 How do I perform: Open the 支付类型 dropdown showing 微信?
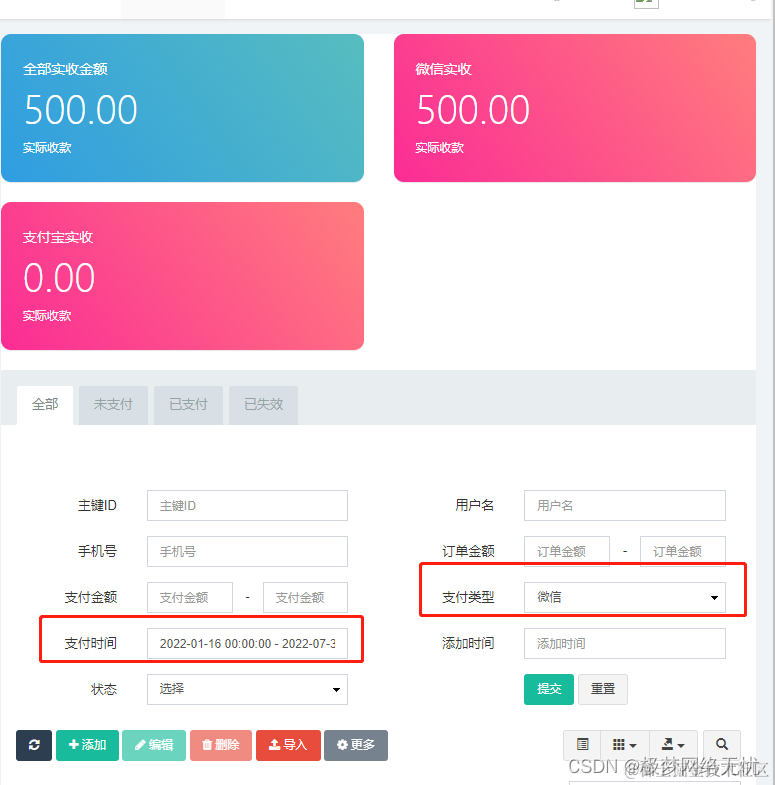pyautogui.click(x=625, y=597)
